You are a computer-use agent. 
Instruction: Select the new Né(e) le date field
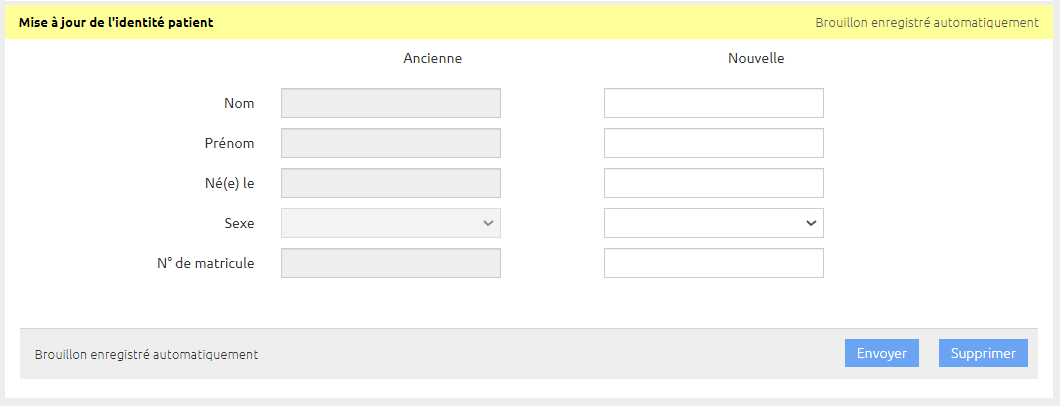[714, 183]
